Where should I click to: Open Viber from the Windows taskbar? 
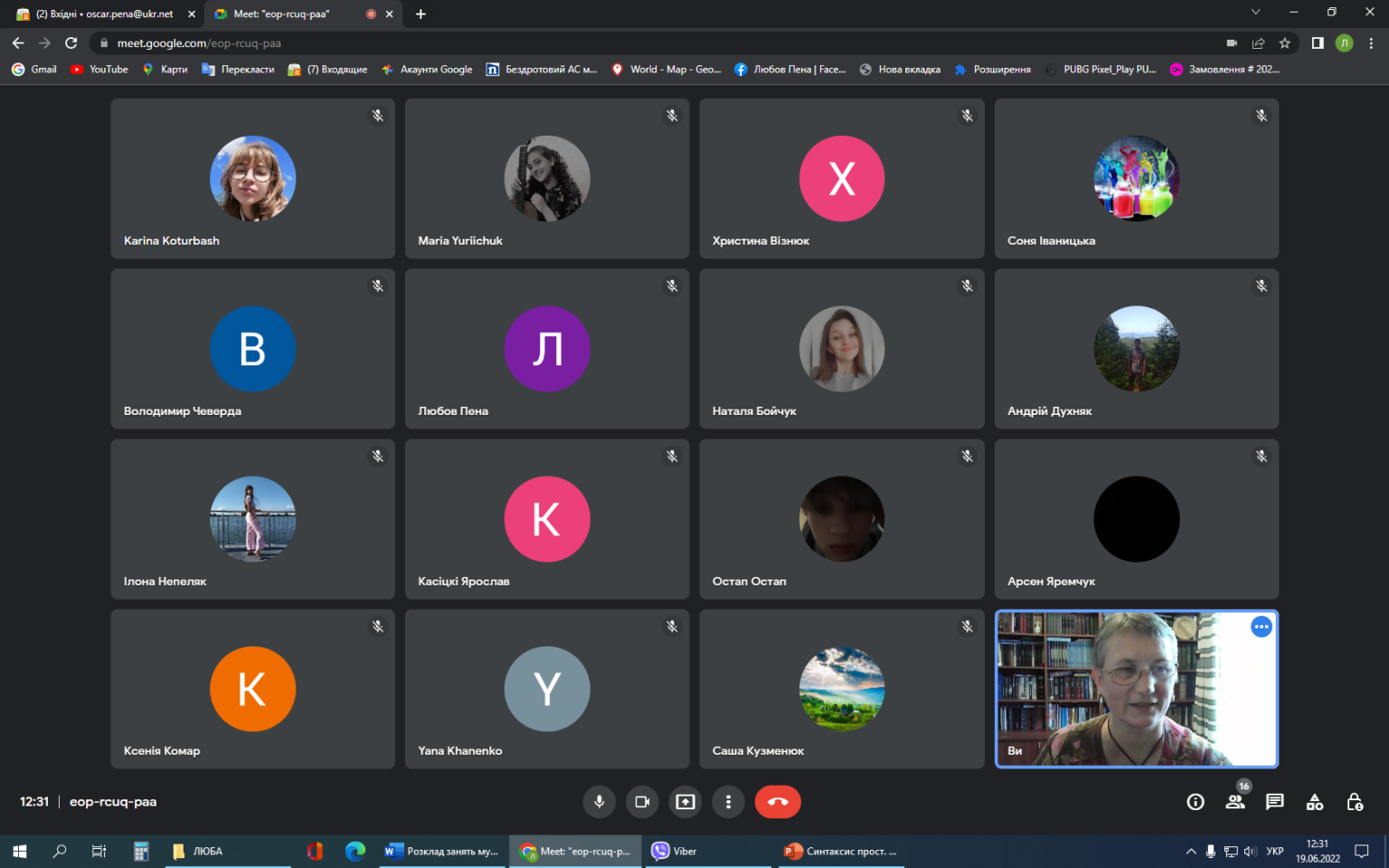(675, 851)
